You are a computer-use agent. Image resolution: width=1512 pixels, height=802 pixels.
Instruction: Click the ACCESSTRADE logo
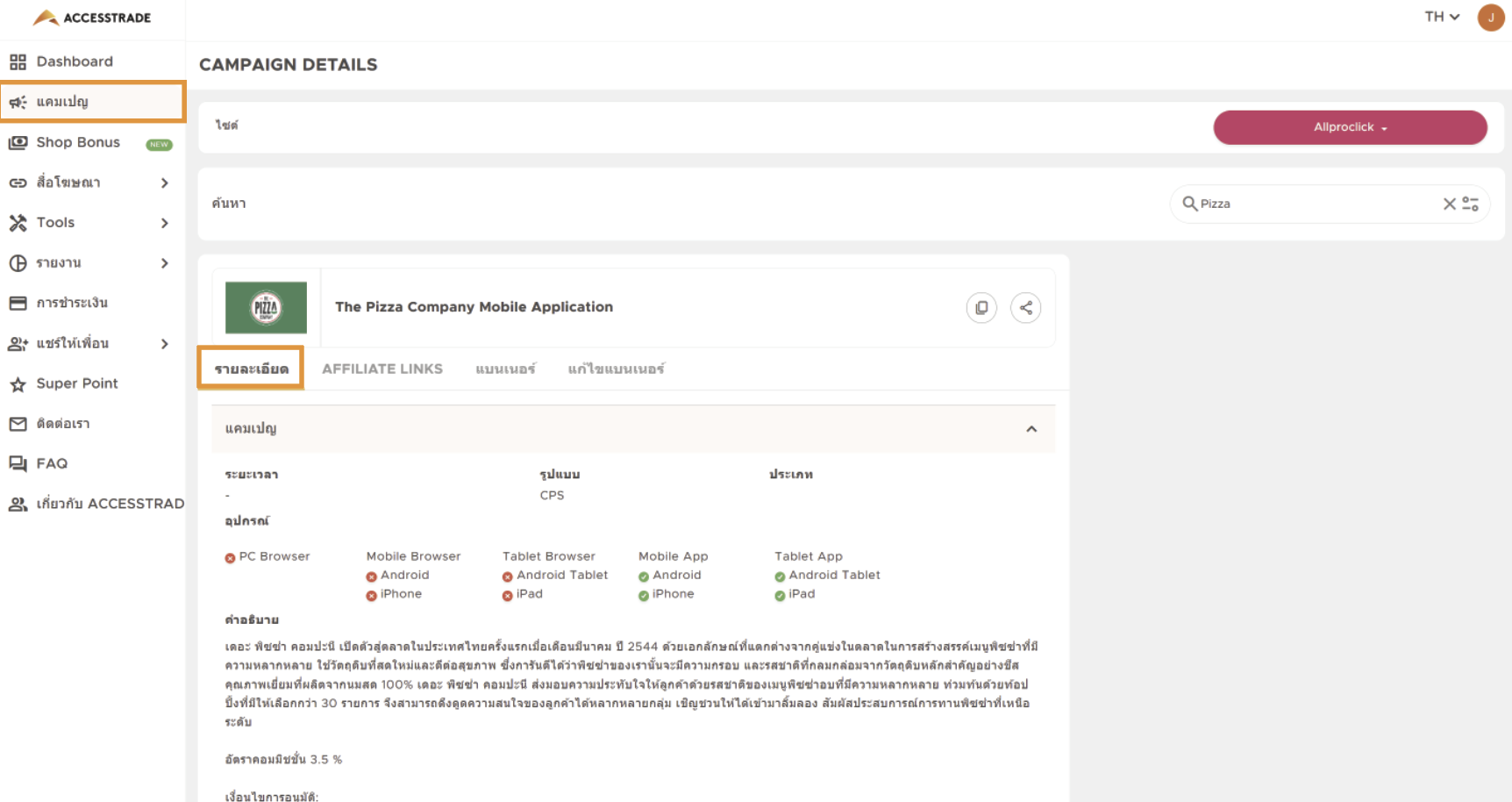tap(92, 18)
